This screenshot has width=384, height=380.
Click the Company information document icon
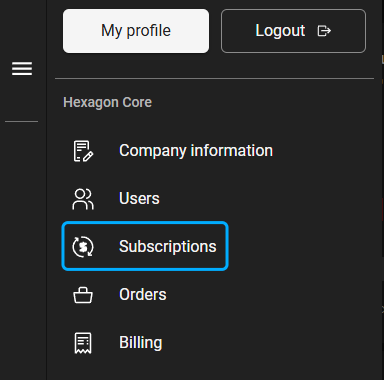pos(83,151)
